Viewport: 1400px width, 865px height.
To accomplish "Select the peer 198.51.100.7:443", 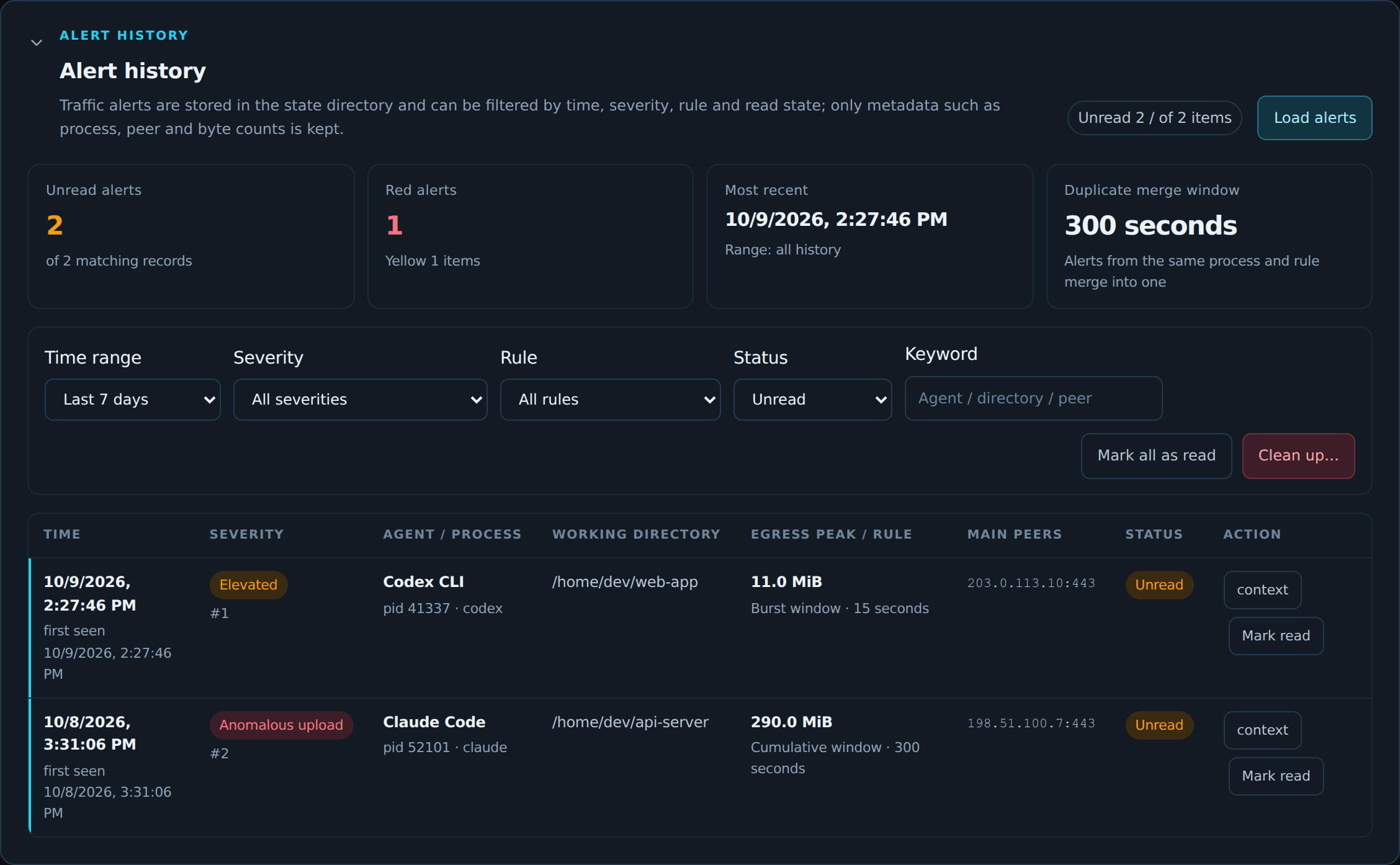I will click(1031, 724).
